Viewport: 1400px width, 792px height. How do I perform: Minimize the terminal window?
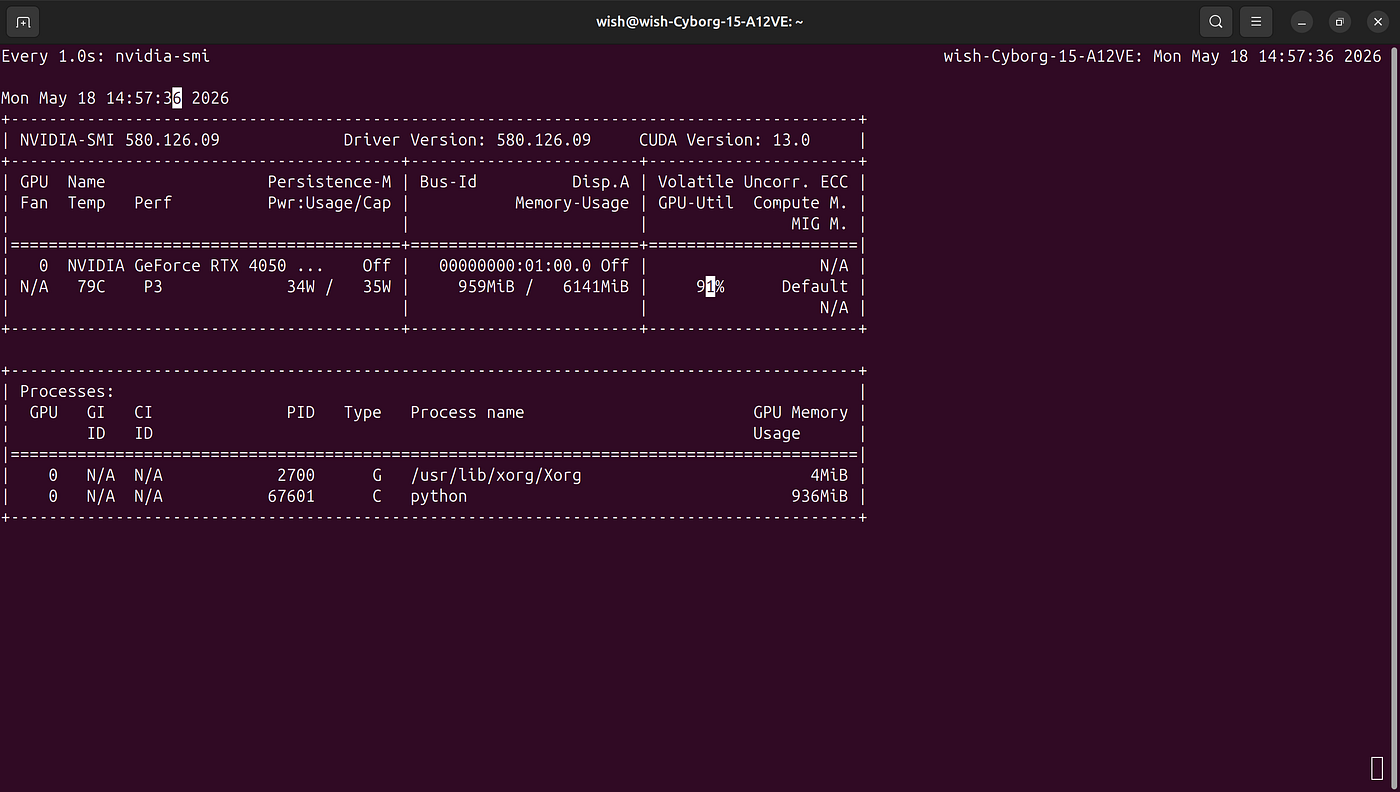(1302, 21)
